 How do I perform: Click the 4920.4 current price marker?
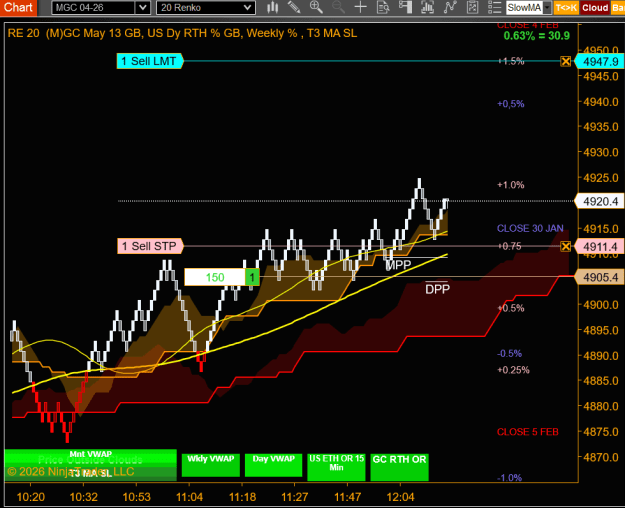[x=599, y=201]
